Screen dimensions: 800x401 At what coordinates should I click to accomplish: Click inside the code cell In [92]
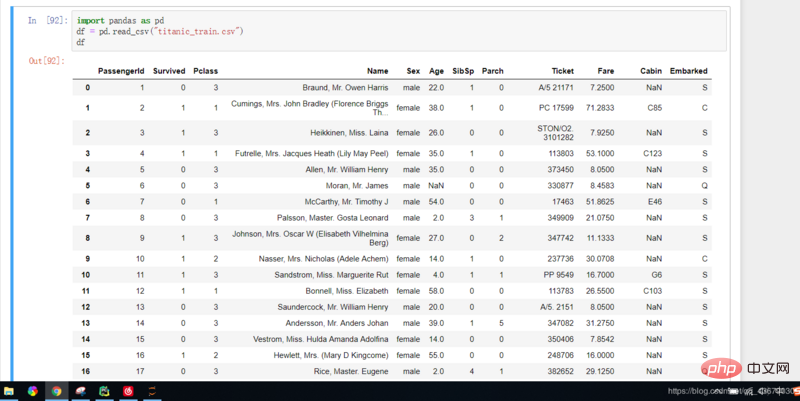(x=399, y=31)
